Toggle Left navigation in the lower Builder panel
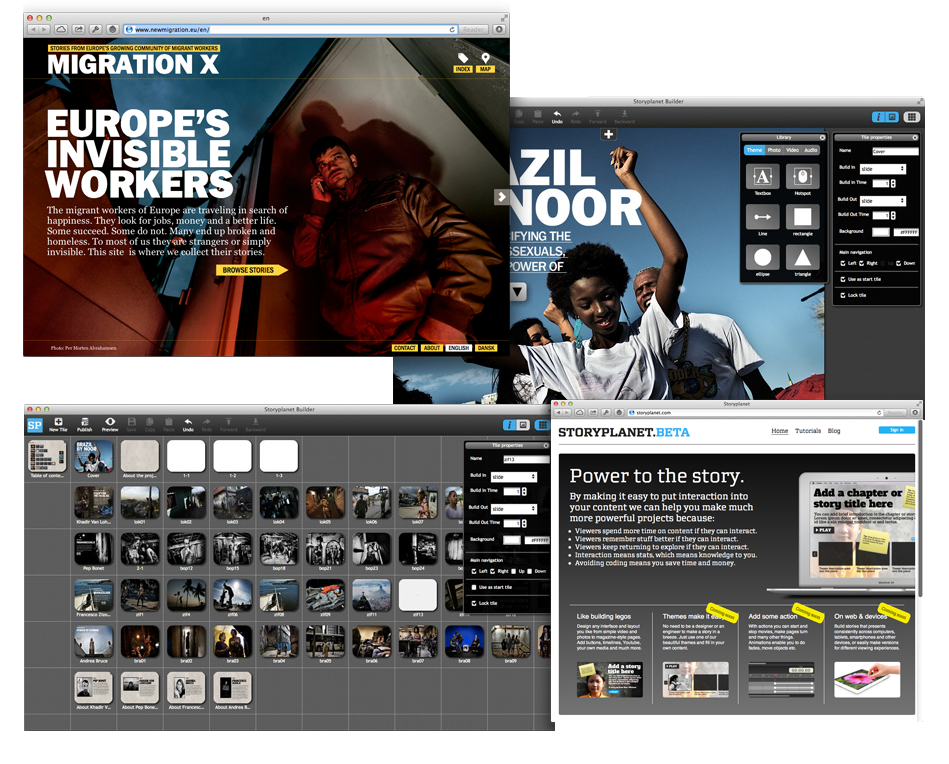 tap(474, 571)
